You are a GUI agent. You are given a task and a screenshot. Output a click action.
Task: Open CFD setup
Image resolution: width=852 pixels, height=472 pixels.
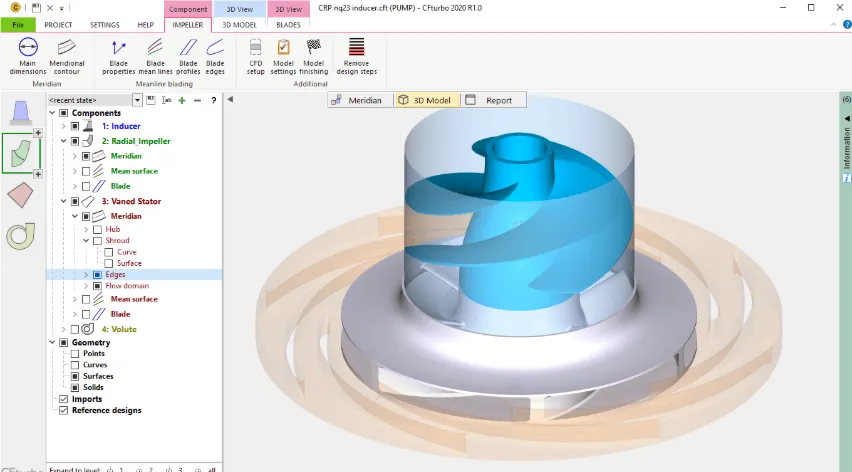click(x=255, y=56)
